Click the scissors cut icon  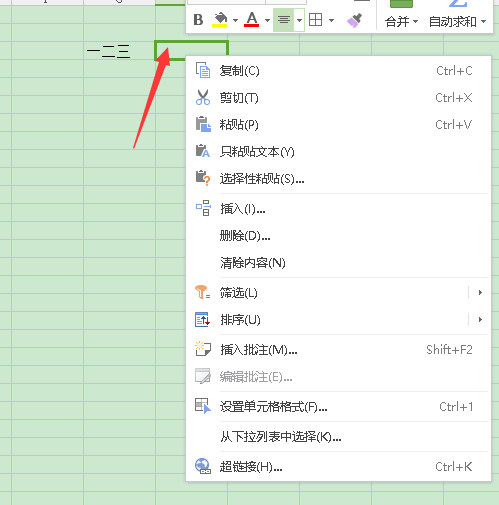coord(203,97)
